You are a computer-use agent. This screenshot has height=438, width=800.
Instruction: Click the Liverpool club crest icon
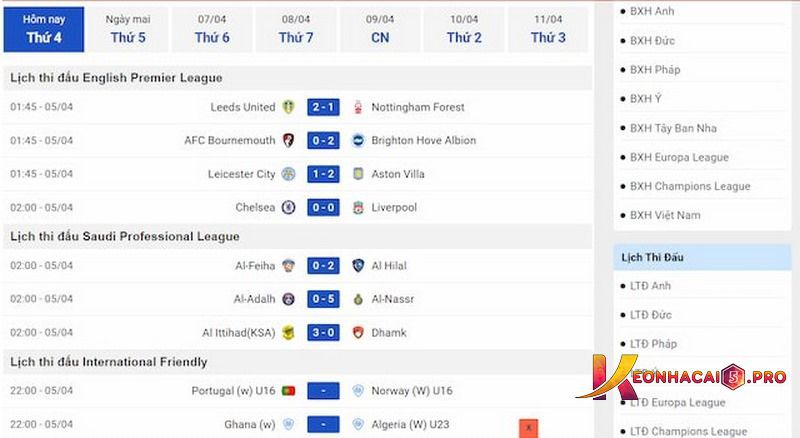pos(358,207)
